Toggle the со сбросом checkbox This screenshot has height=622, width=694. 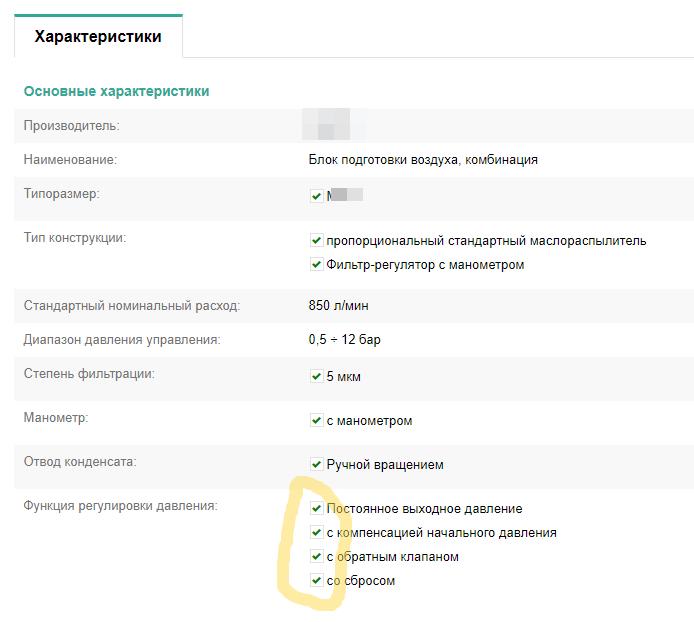[x=316, y=580]
